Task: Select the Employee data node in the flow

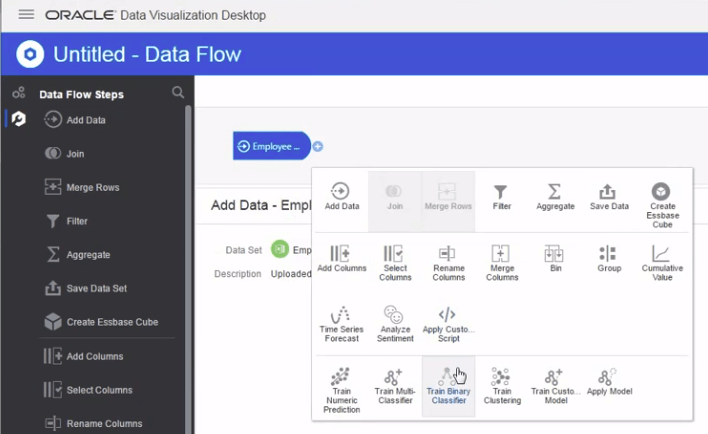Action: click(x=271, y=146)
